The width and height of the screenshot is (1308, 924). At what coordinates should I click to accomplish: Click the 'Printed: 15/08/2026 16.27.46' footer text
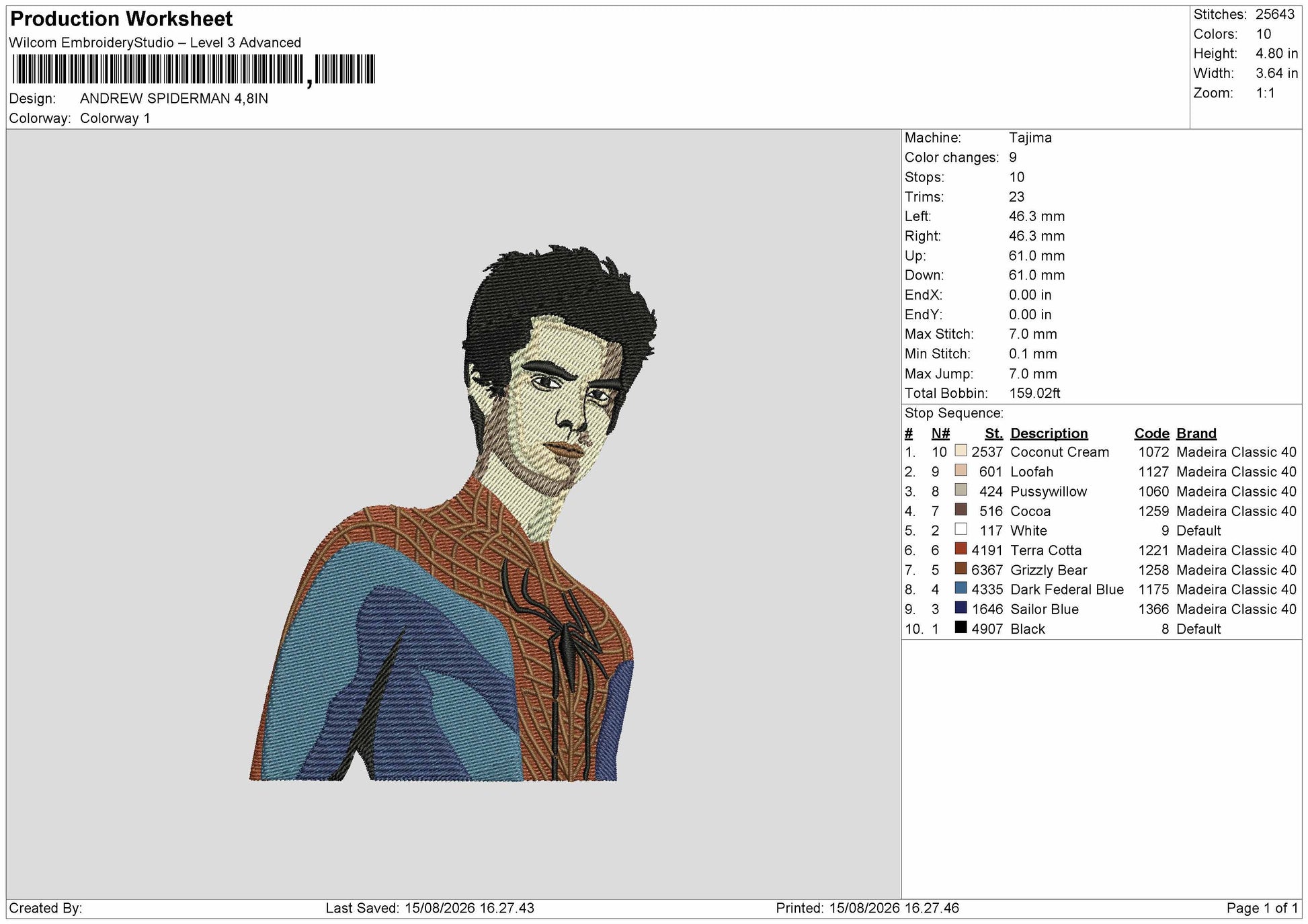tap(868, 909)
